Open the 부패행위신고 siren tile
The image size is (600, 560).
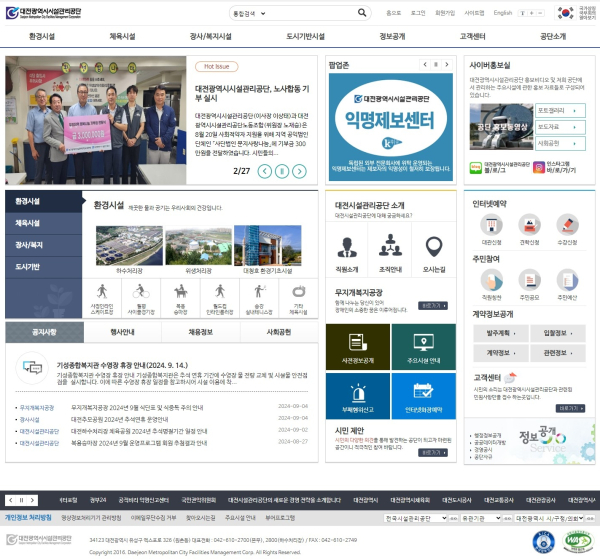[358, 396]
